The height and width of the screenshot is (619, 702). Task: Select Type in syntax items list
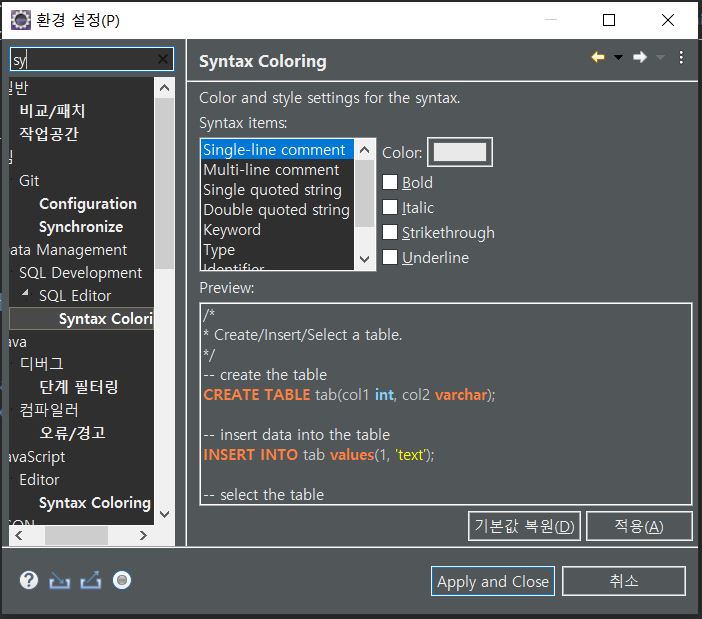click(x=219, y=249)
